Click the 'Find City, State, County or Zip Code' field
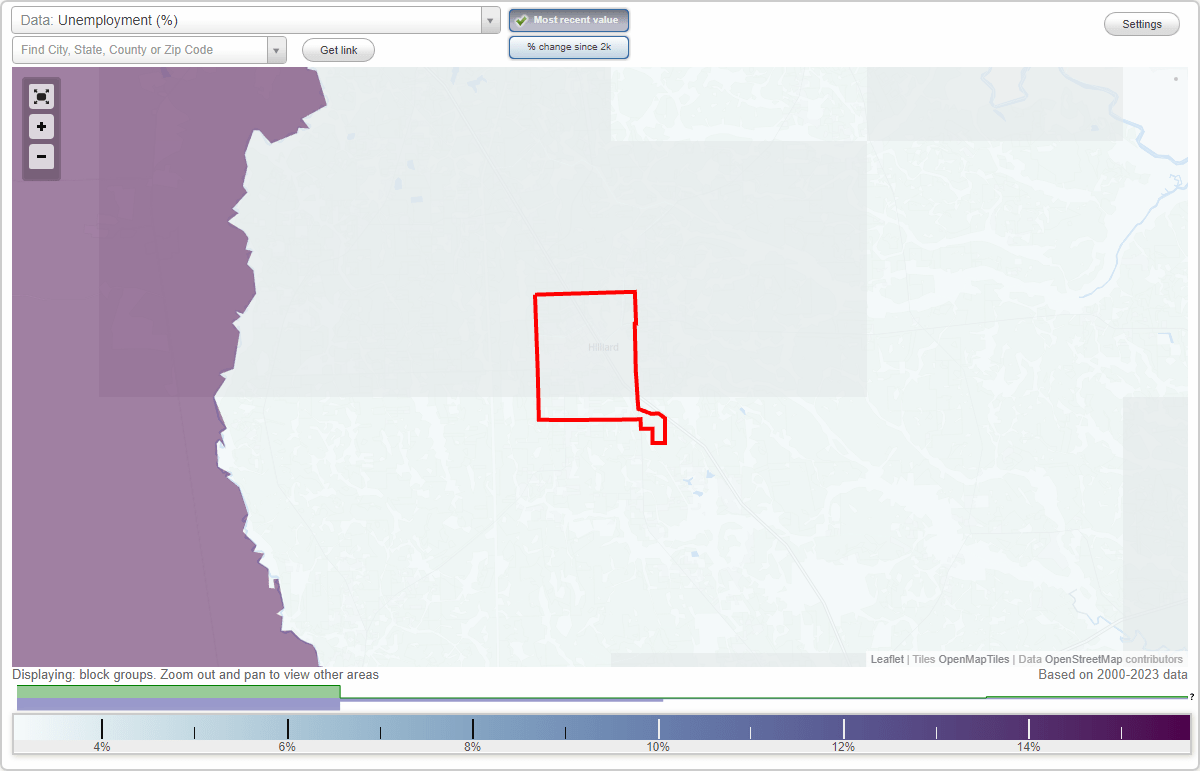The image size is (1200, 771). tap(140, 49)
